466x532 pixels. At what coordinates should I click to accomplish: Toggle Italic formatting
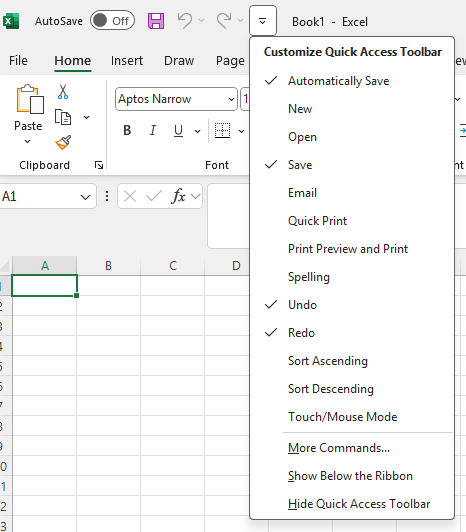153,130
